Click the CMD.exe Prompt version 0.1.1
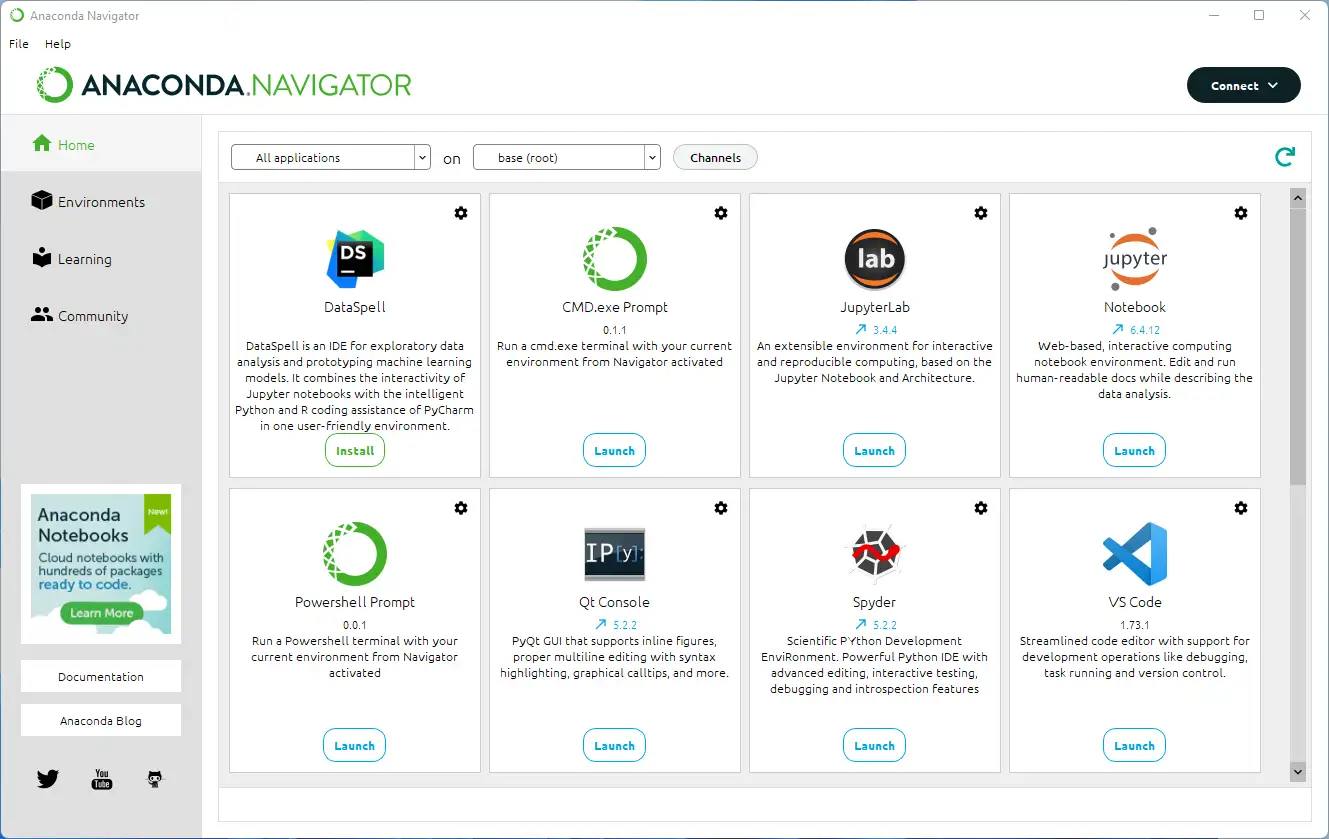The height and width of the screenshot is (839, 1329). pyautogui.click(x=614, y=329)
